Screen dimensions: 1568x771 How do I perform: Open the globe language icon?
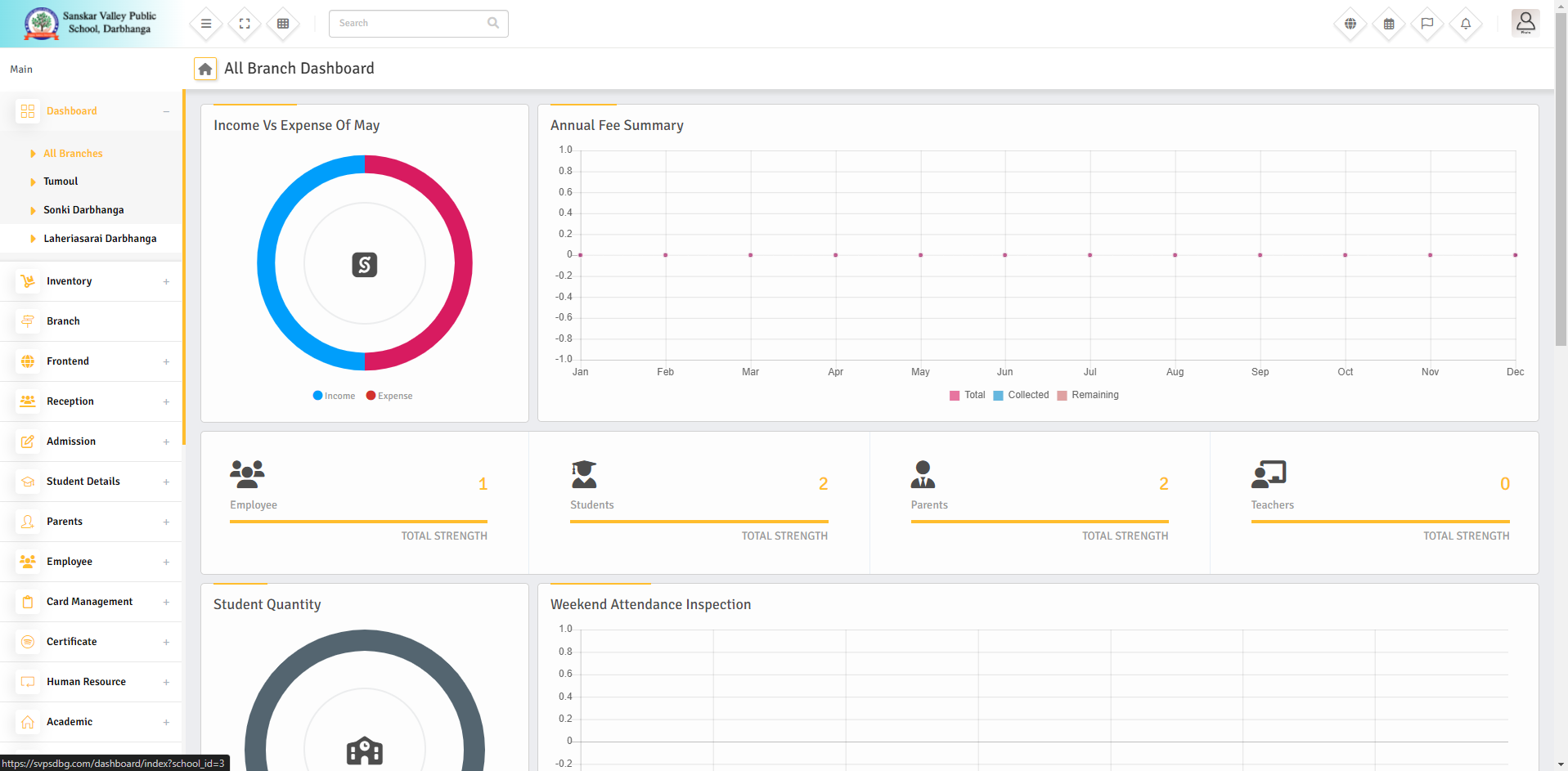pyautogui.click(x=1350, y=24)
